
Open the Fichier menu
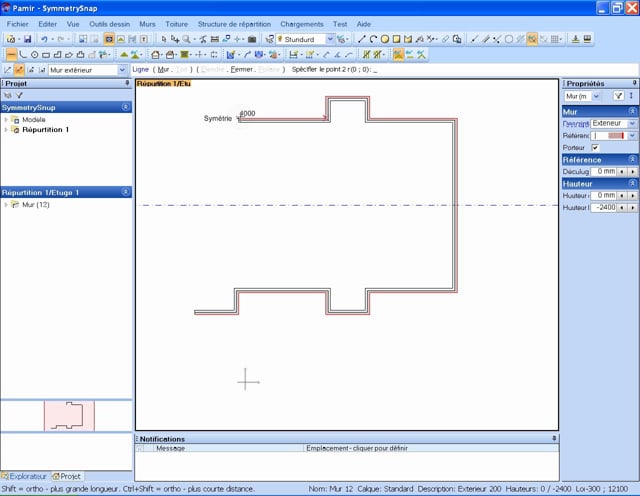pyautogui.click(x=18, y=24)
